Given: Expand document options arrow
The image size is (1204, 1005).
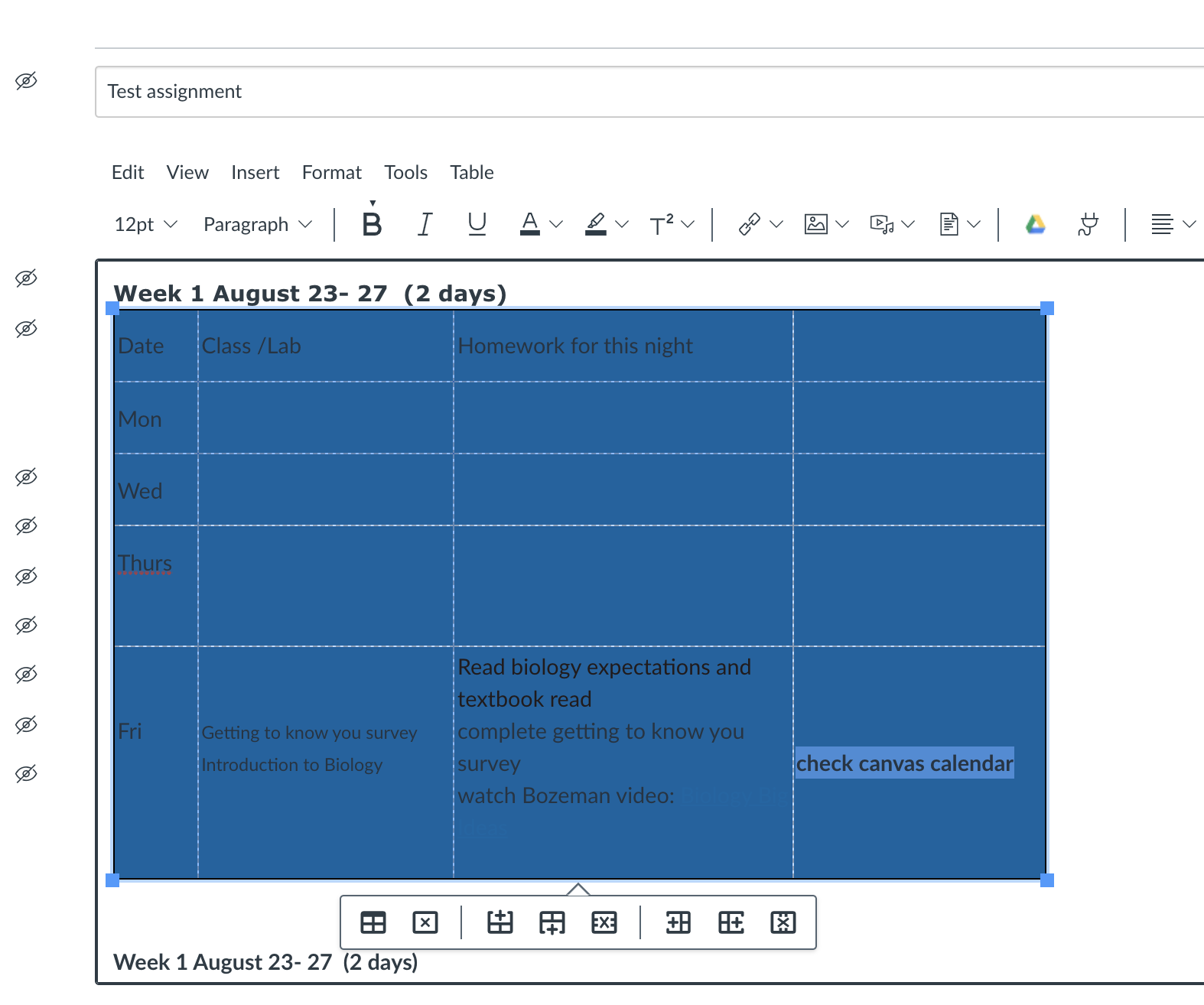Looking at the screenshot, I should pyautogui.click(x=974, y=224).
